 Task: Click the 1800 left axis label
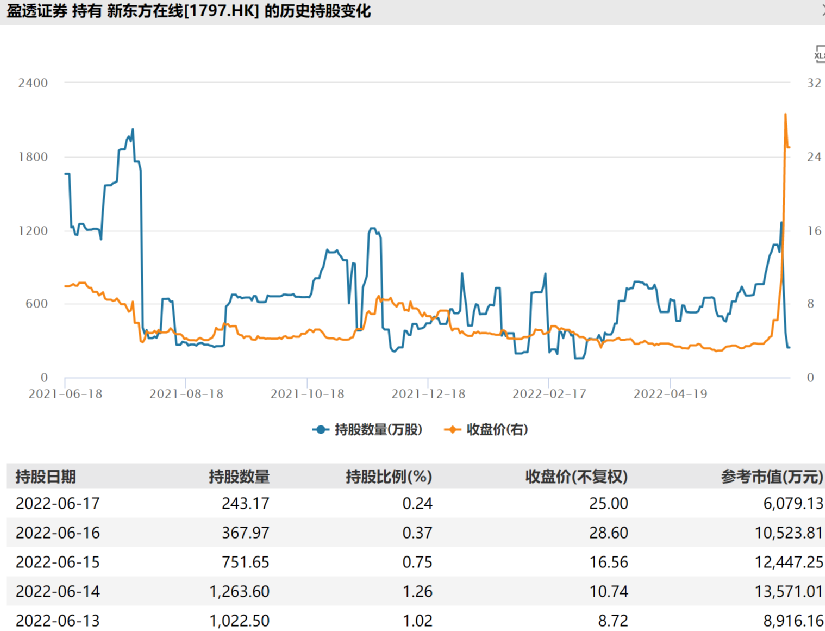33,157
